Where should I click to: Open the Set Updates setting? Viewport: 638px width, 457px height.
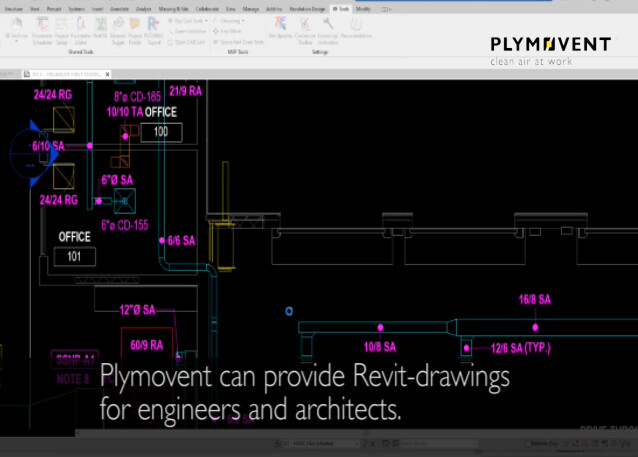click(x=280, y=27)
